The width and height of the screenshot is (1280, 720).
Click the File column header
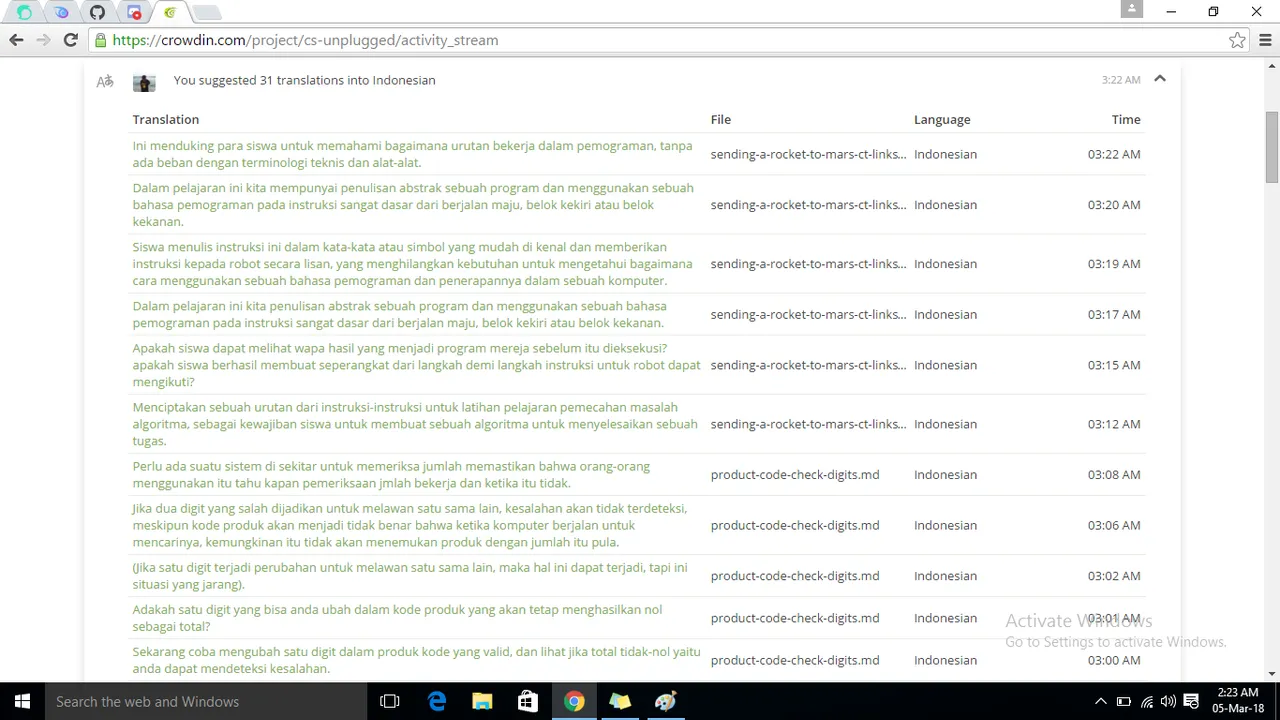point(721,119)
